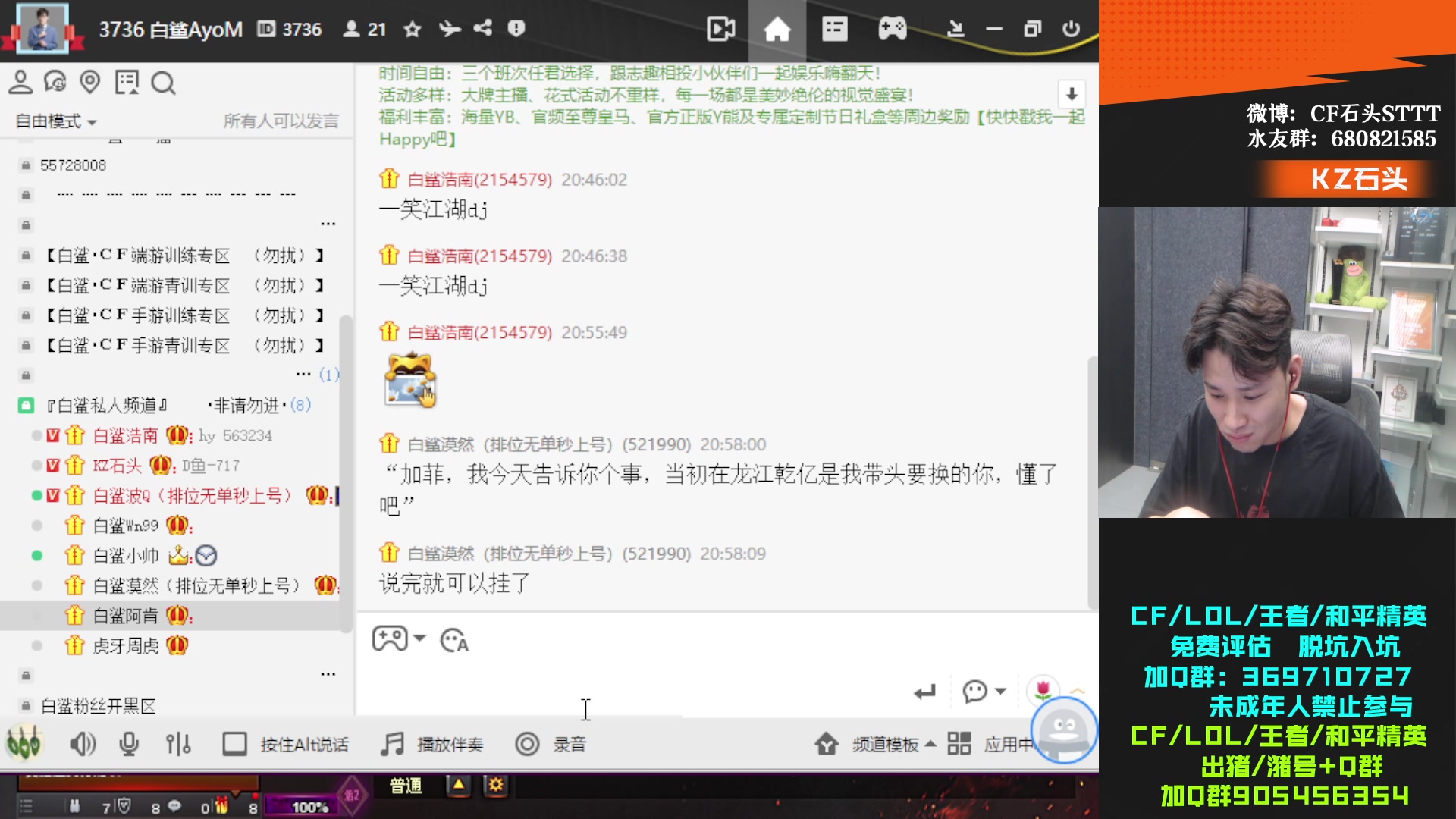Enable 按住Alt说话 push-to-talk checkbox
Screen dimensions: 1456x819
pos(236,744)
